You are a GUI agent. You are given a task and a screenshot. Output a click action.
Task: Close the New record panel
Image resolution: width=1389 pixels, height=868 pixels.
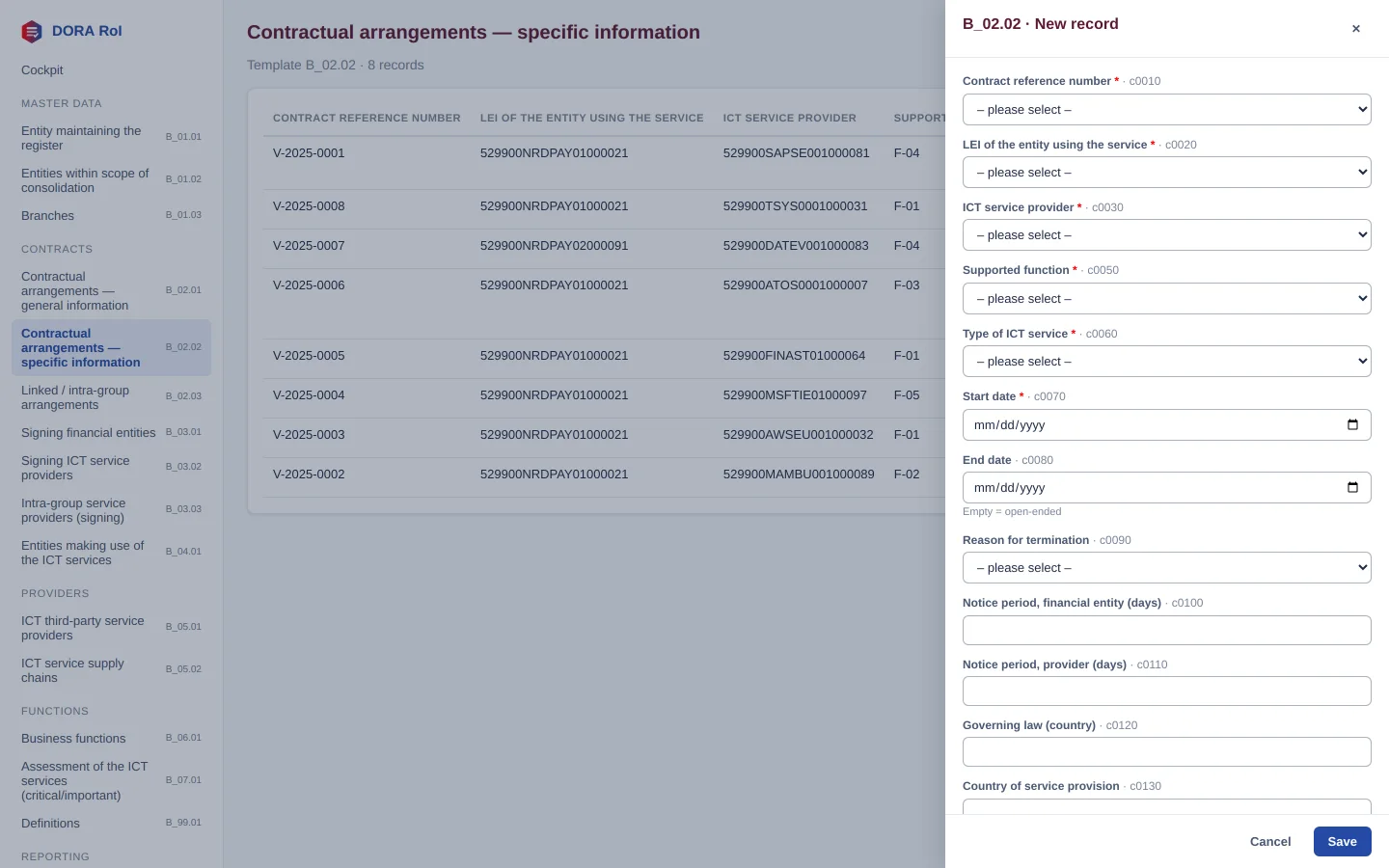click(x=1356, y=29)
